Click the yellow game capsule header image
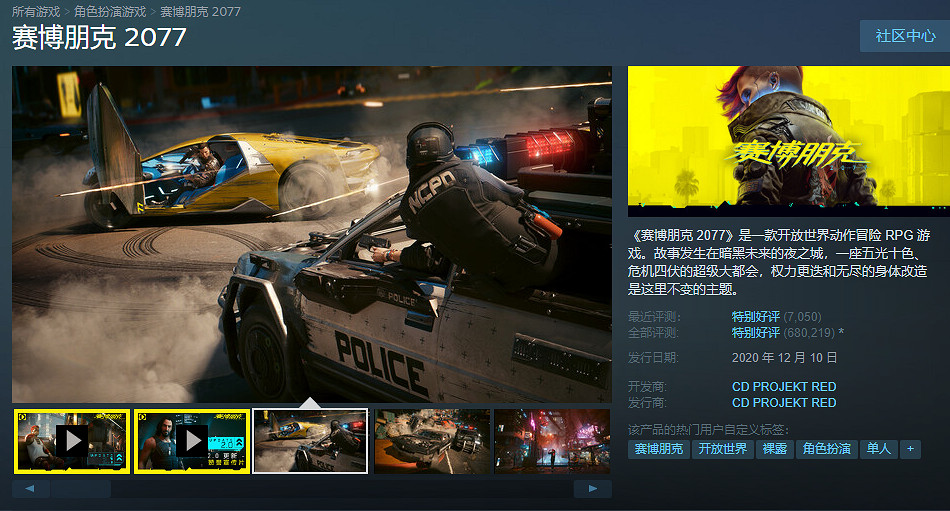 (788, 141)
